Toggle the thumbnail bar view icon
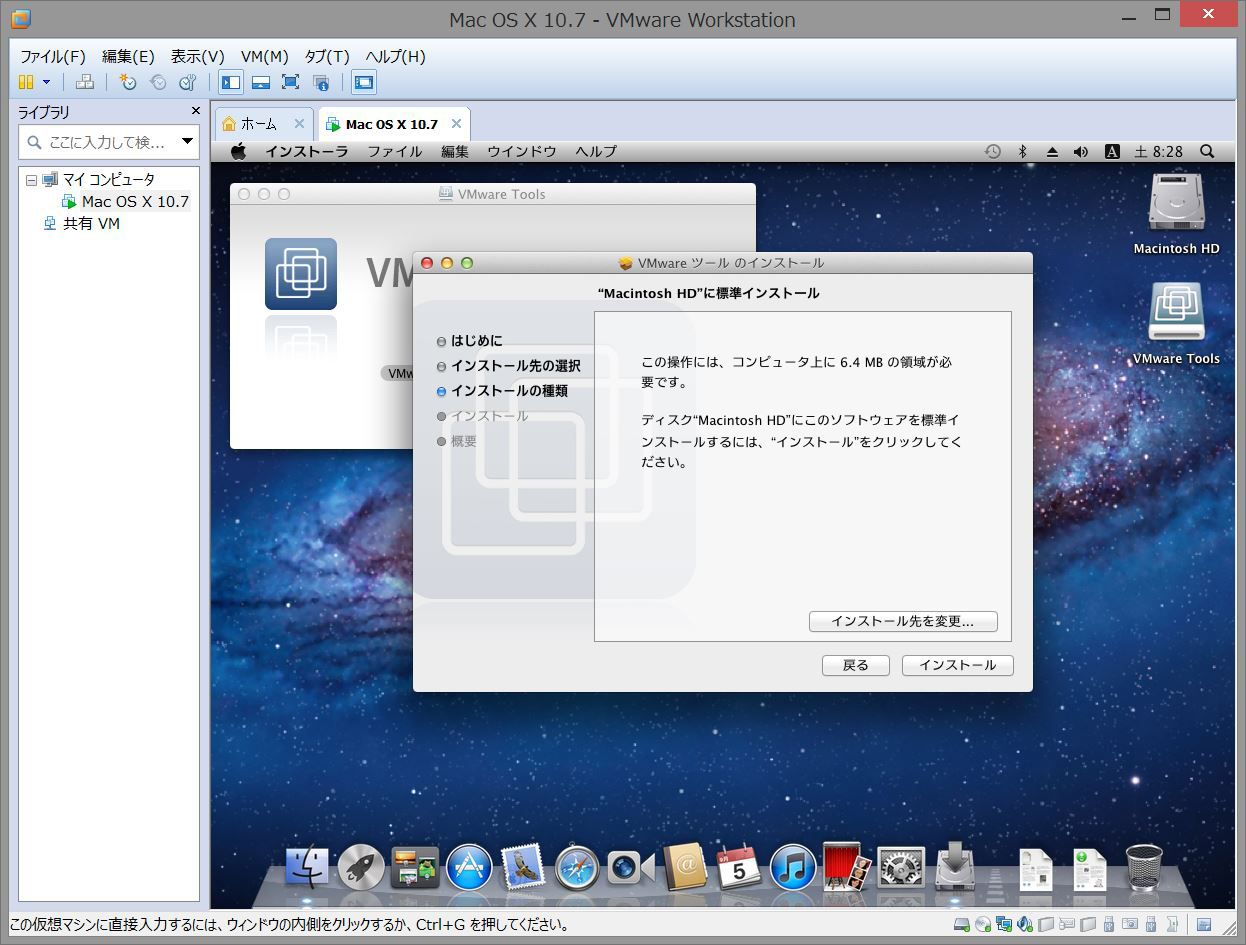The height and width of the screenshot is (945, 1246). point(261,82)
